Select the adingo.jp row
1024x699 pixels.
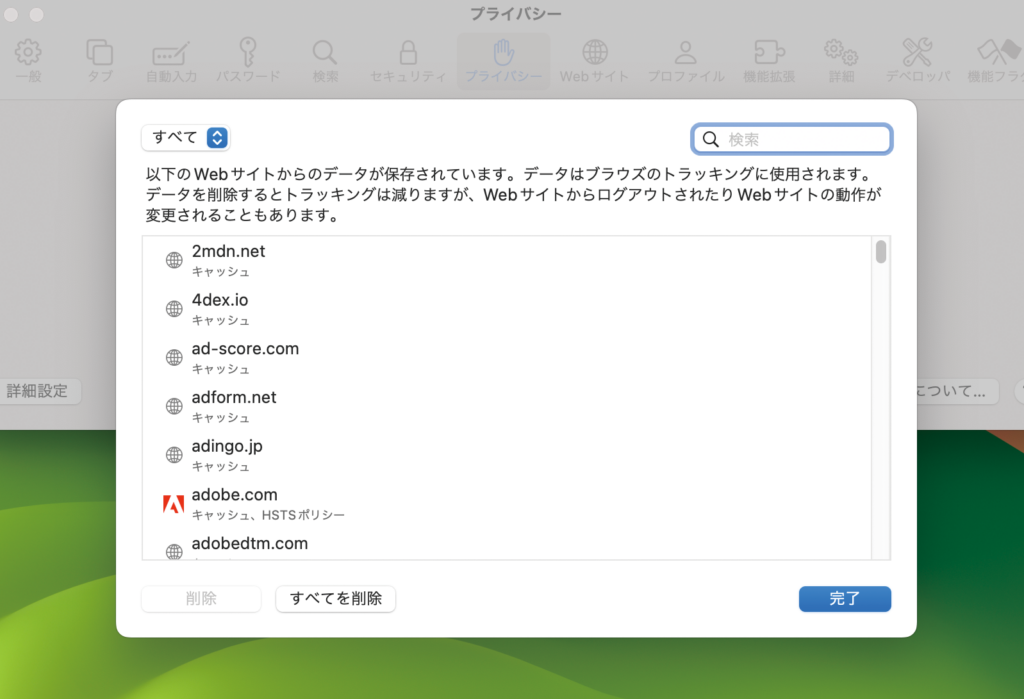point(507,455)
